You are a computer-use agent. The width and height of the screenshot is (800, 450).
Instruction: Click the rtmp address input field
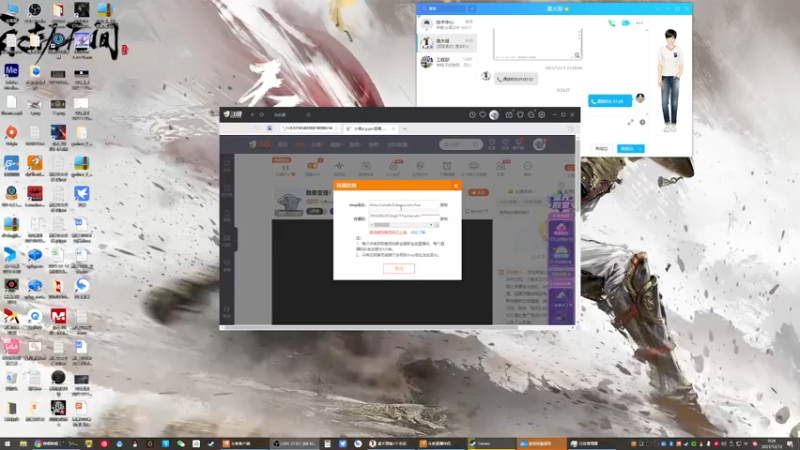click(x=404, y=205)
